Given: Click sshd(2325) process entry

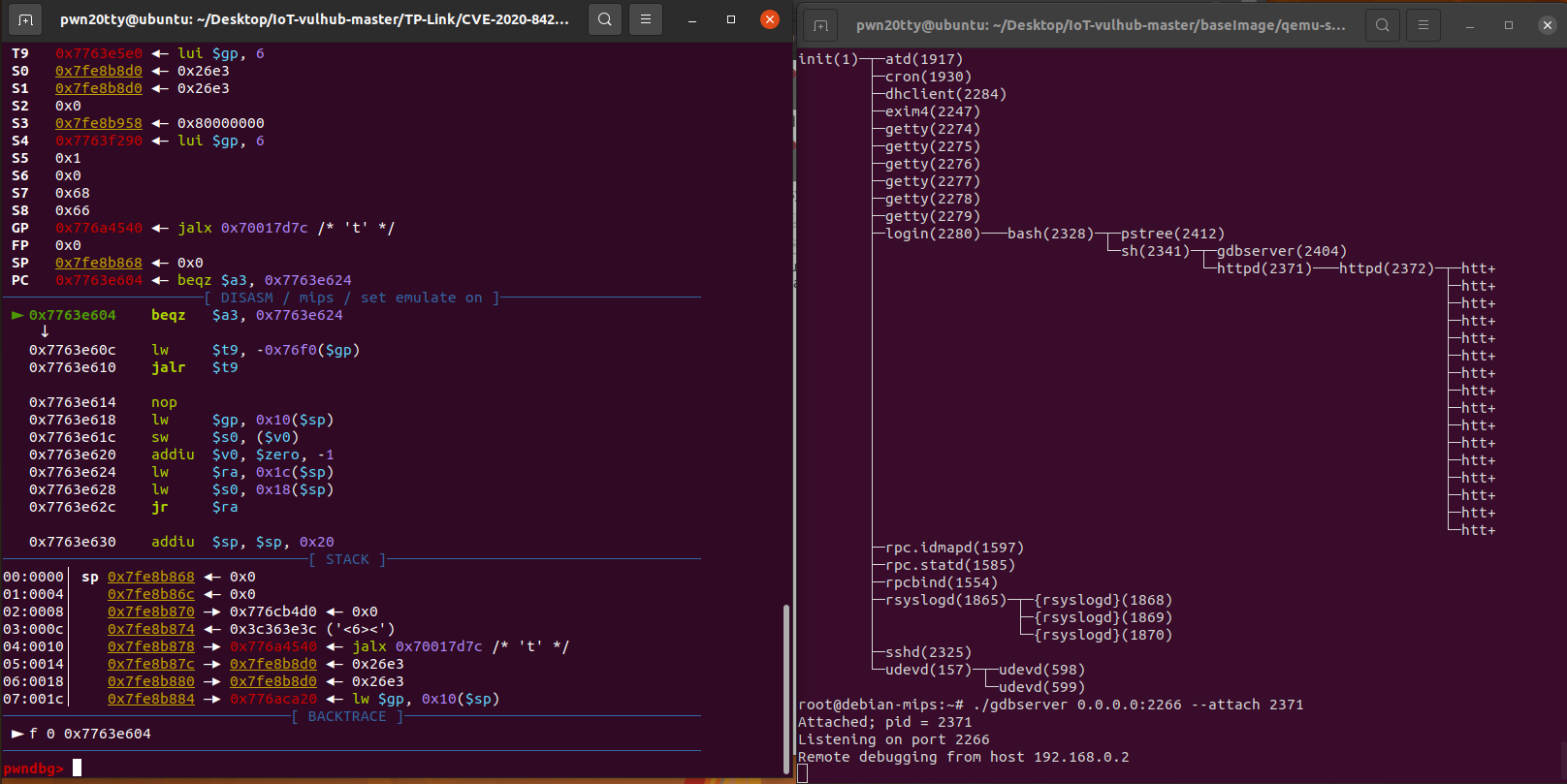Looking at the screenshot, I should click(928, 652).
